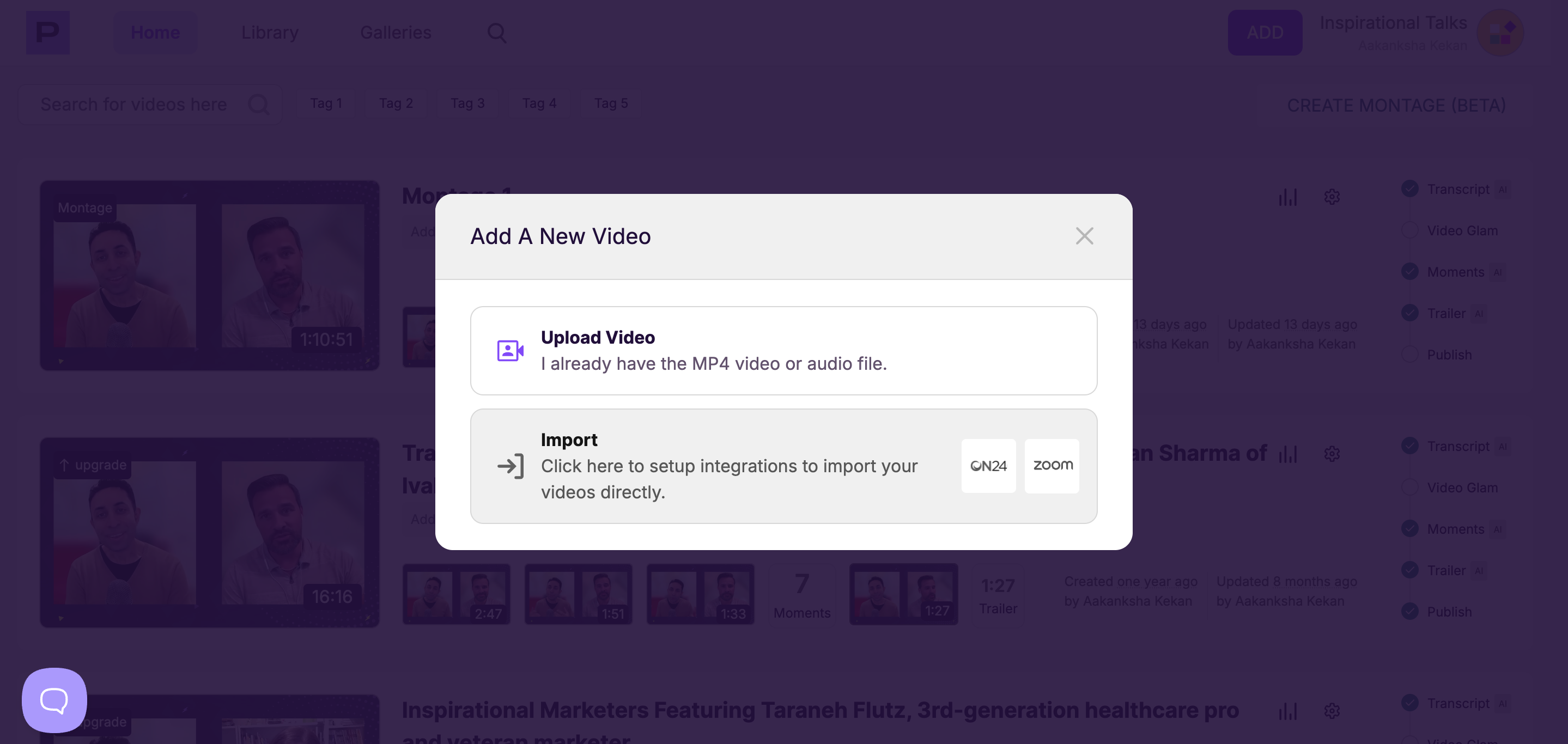Image resolution: width=1568 pixels, height=744 pixels.
Task: Click Create Montage (Beta) link
Action: pos(1396,105)
